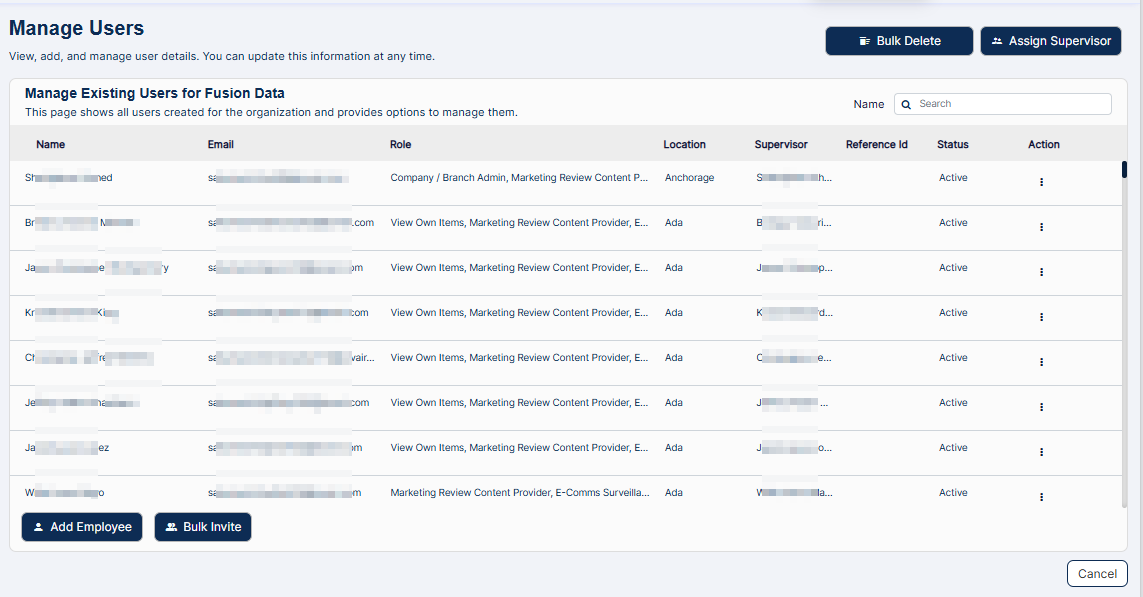Click an 'Ada' location link

pos(673,222)
